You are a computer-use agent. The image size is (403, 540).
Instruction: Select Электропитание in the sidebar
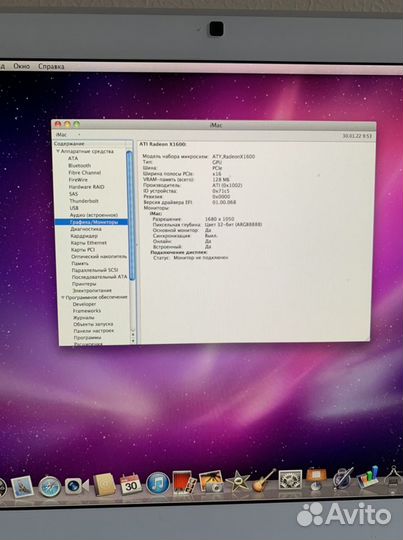coord(92,291)
